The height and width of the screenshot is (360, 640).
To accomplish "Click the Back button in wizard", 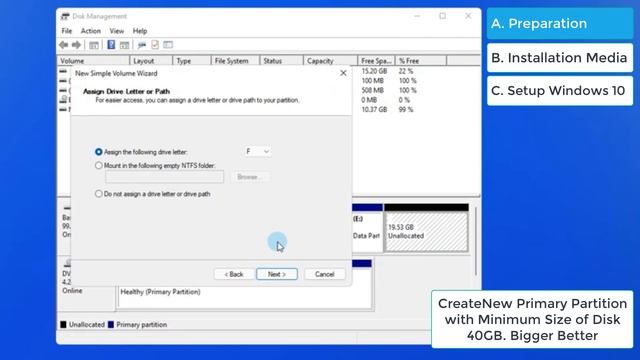I will coord(234,274).
